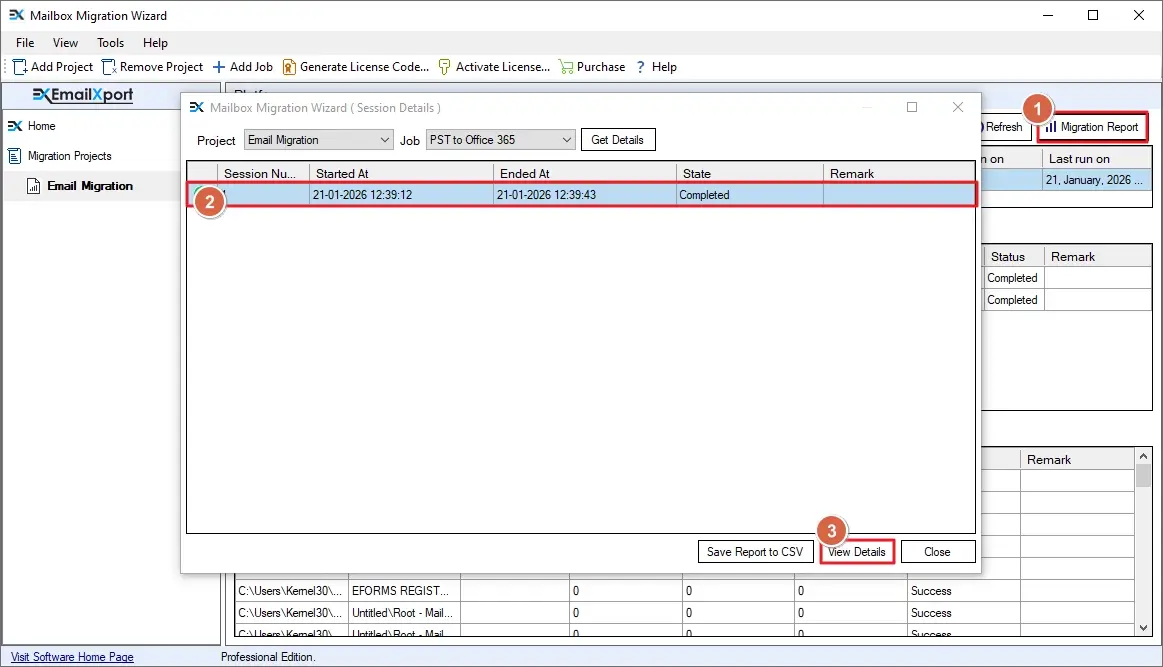Click the Get Details button
Viewport: 1163px width, 667px height.
coord(617,140)
